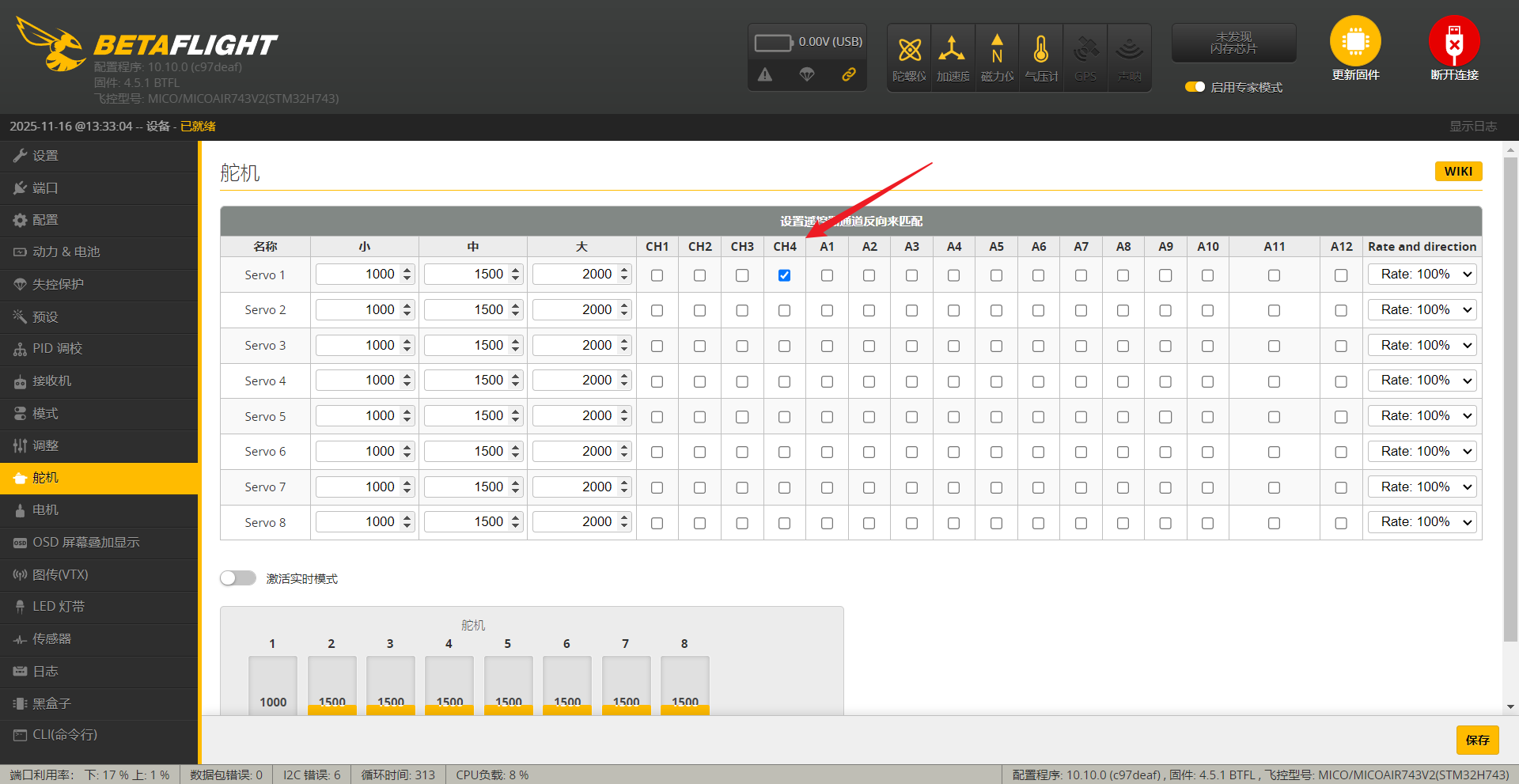Click the accelerometer sensor icon

[x=953, y=51]
